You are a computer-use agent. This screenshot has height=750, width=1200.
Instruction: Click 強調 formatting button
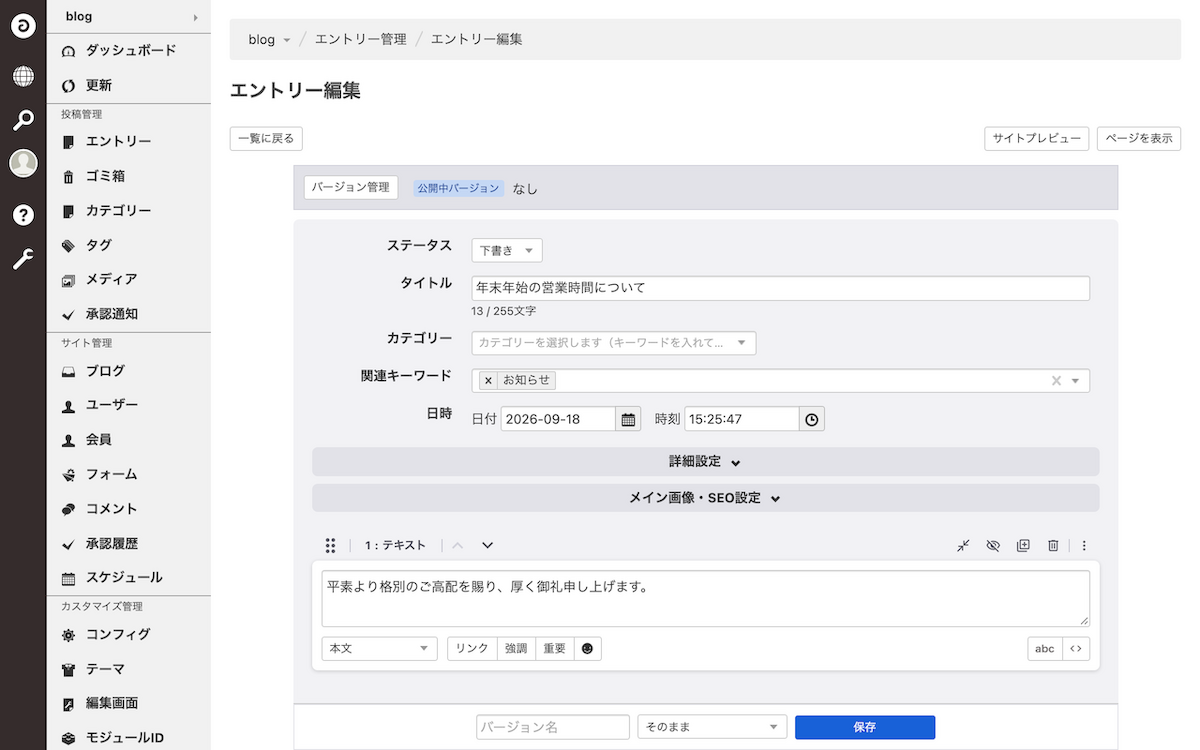516,649
